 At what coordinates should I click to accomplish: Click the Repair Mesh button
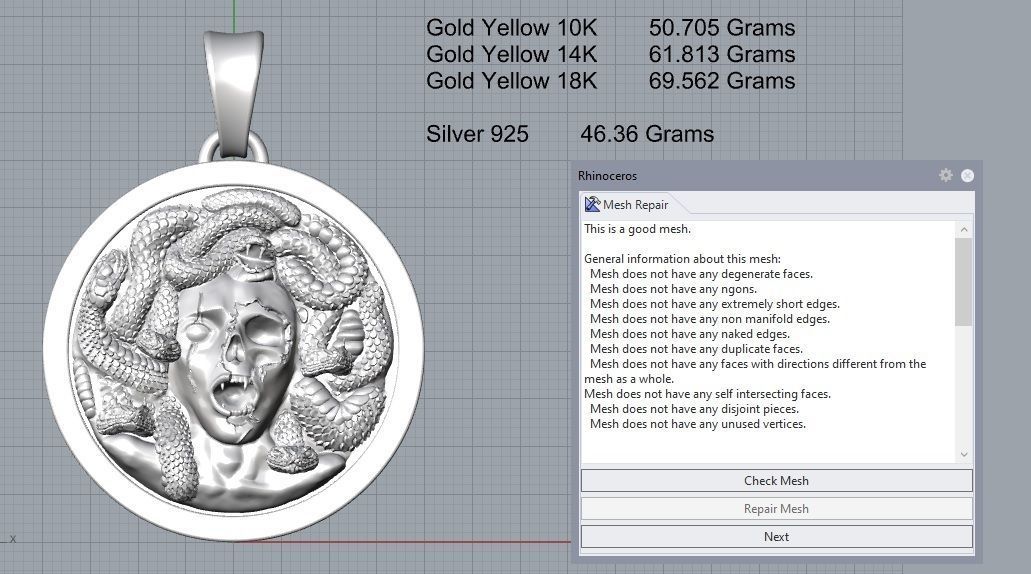pos(777,509)
